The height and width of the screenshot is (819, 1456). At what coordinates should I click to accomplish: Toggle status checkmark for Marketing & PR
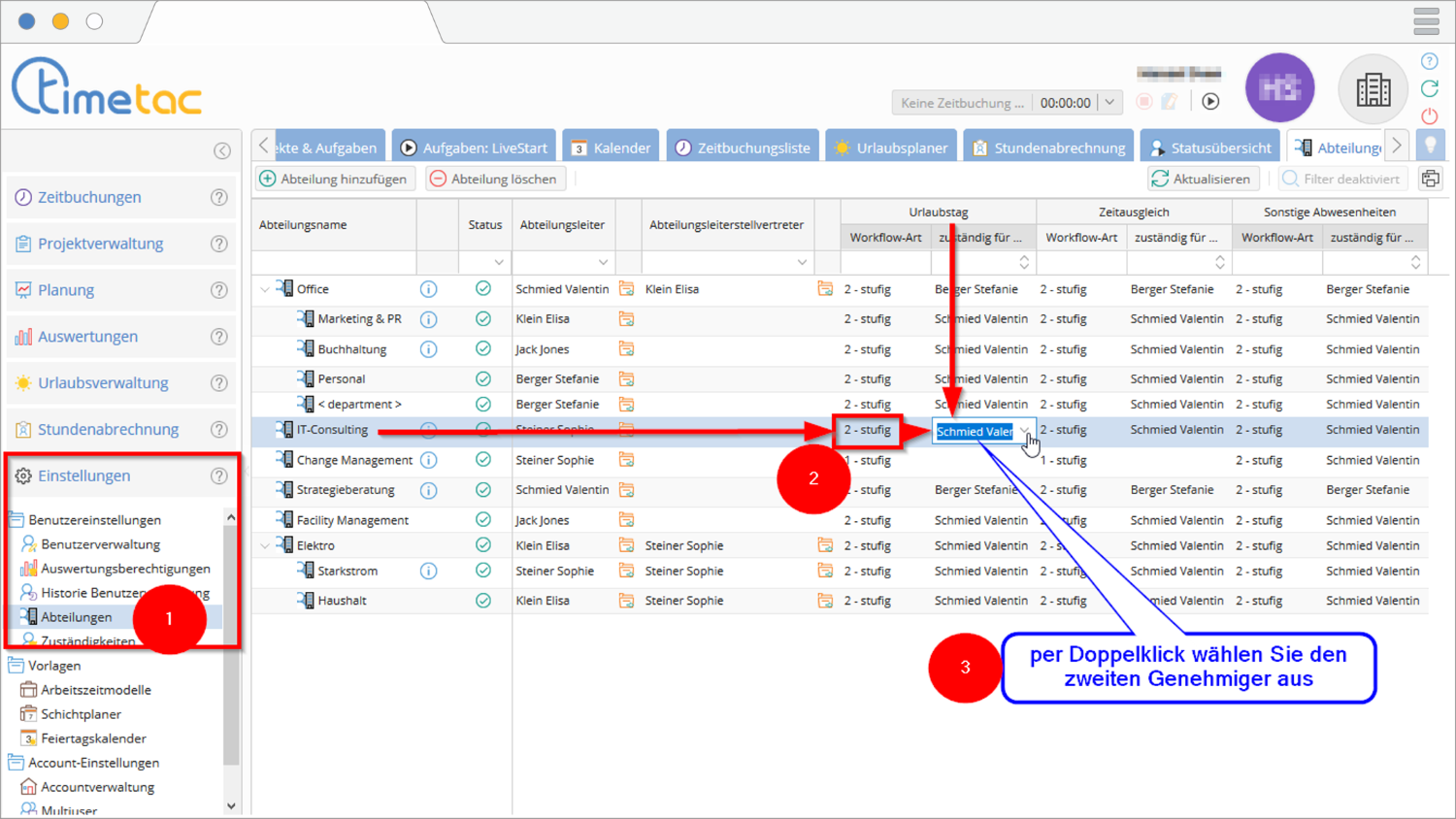[483, 319]
